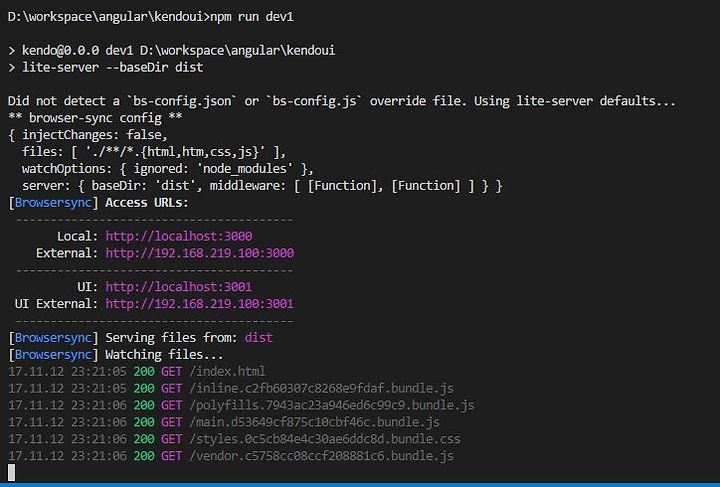Click the 'kendo@0.0.0 dev1' line
The image size is (720, 487).
coord(171,50)
